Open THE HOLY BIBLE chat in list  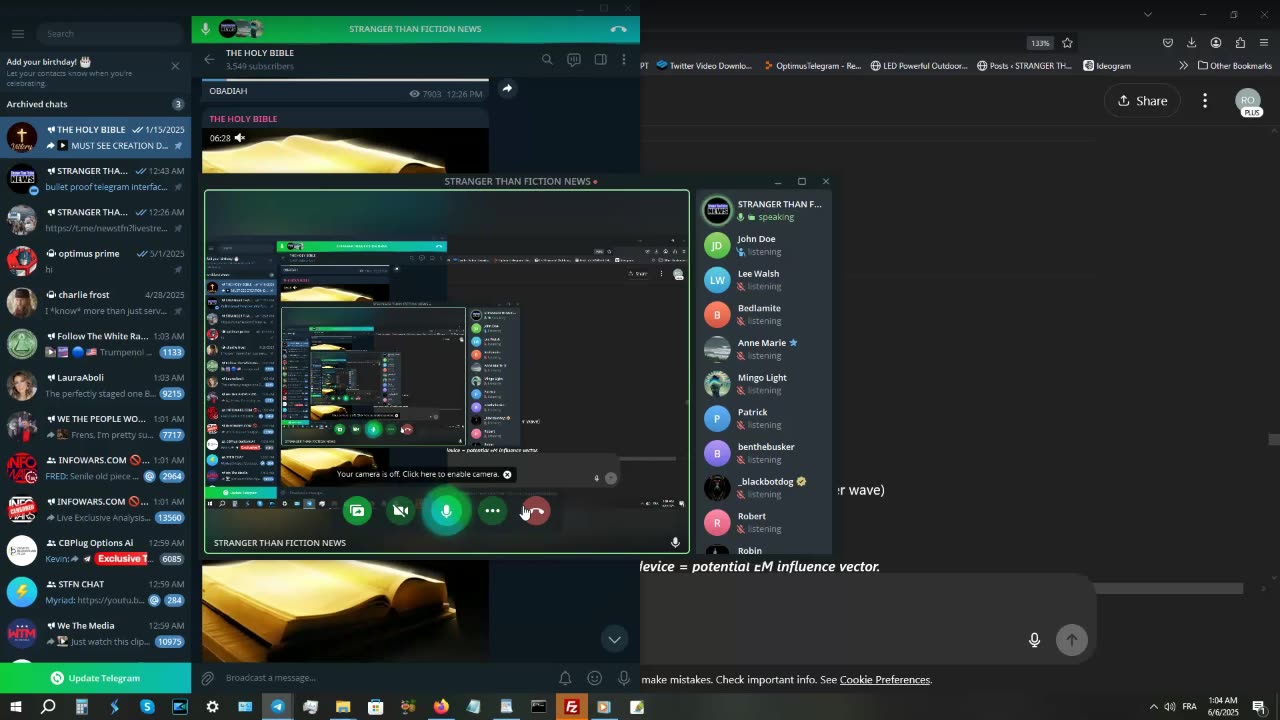95,138
